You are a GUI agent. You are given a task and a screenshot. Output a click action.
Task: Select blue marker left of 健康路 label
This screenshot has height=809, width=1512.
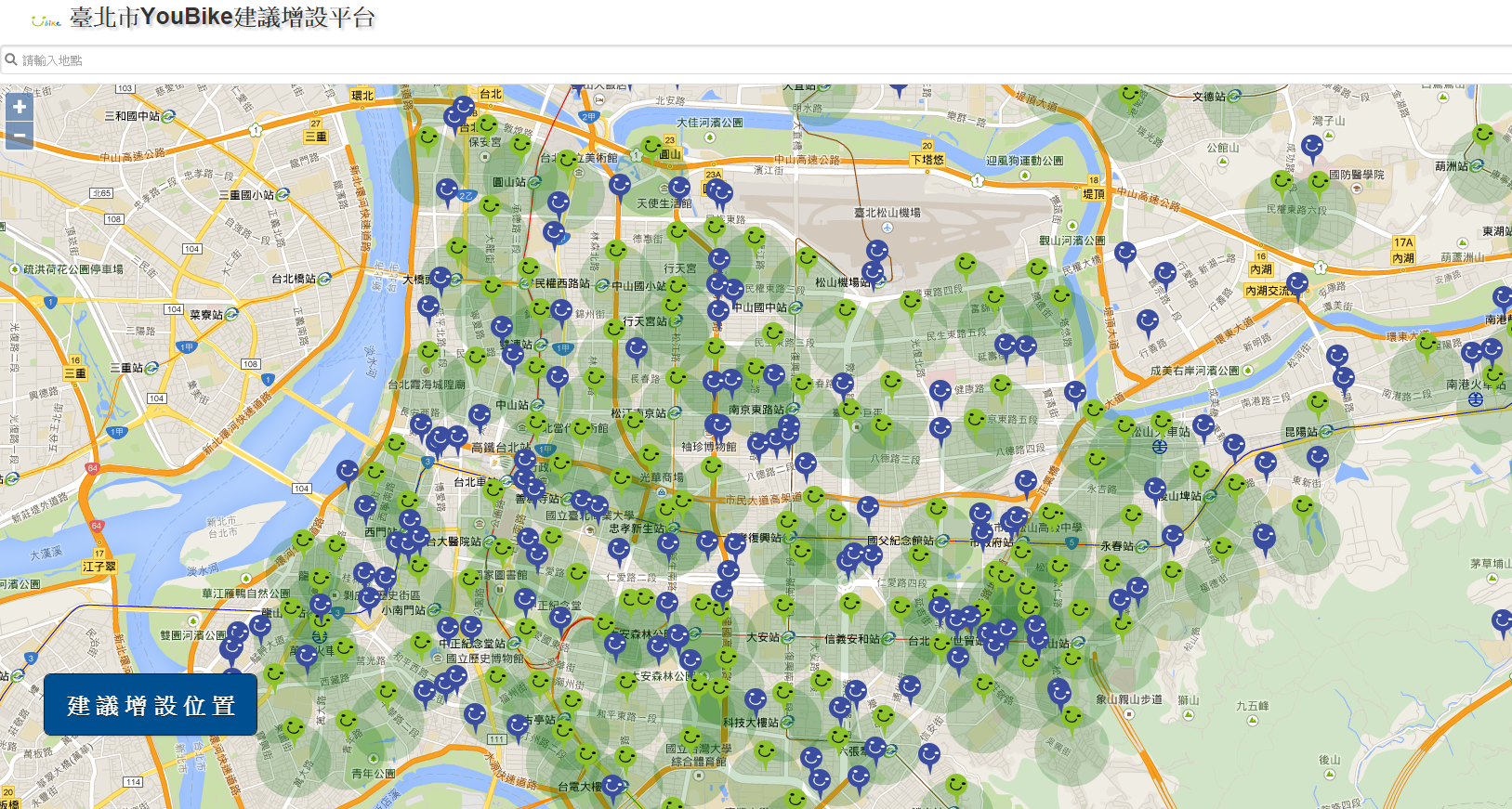tap(940, 394)
